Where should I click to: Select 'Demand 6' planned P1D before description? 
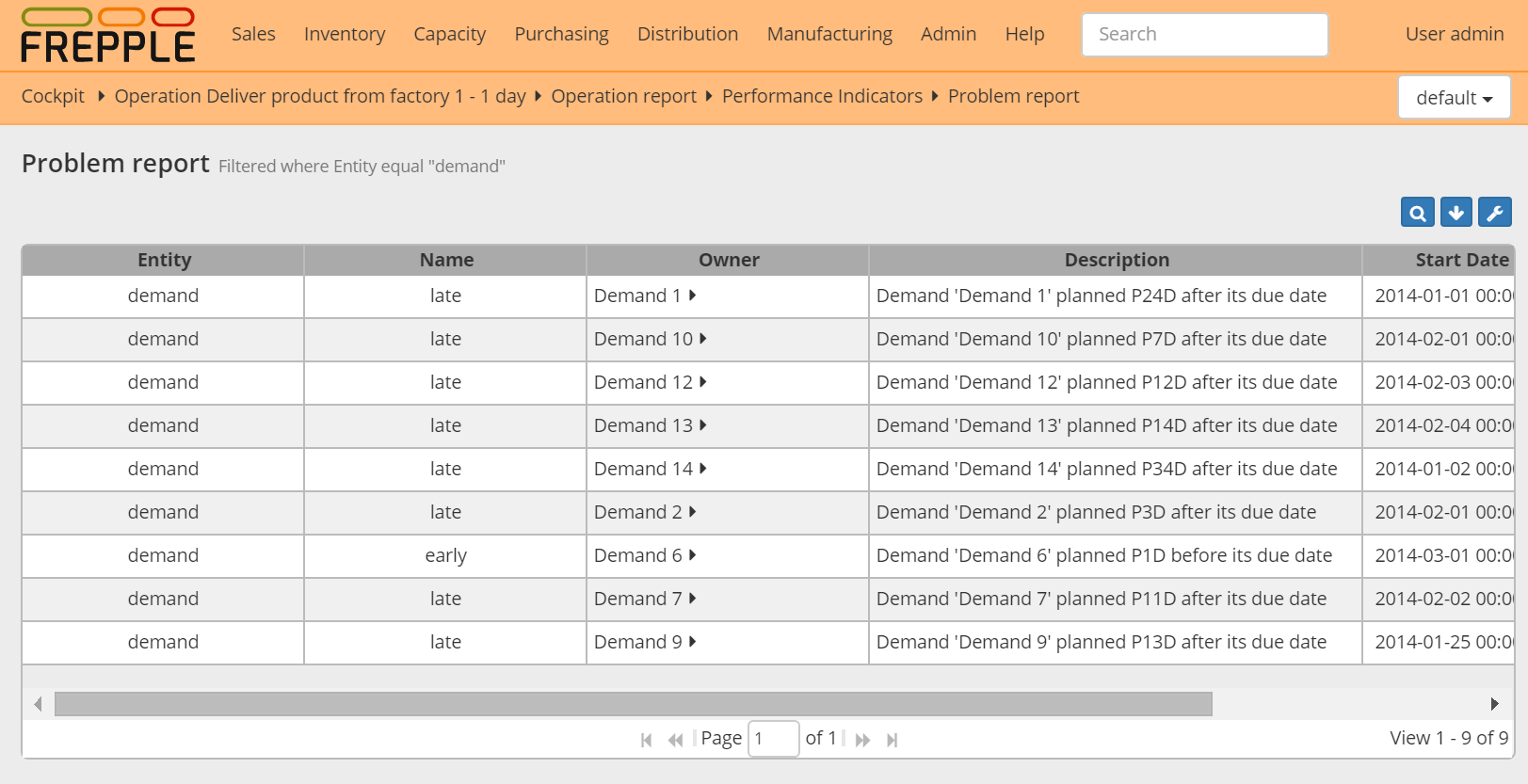pyautogui.click(x=1116, y=556)
